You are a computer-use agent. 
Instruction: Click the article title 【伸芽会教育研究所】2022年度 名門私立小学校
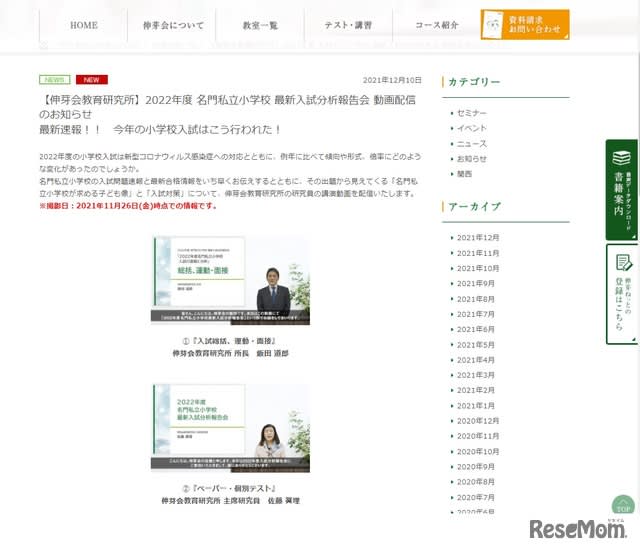point(227,107)
